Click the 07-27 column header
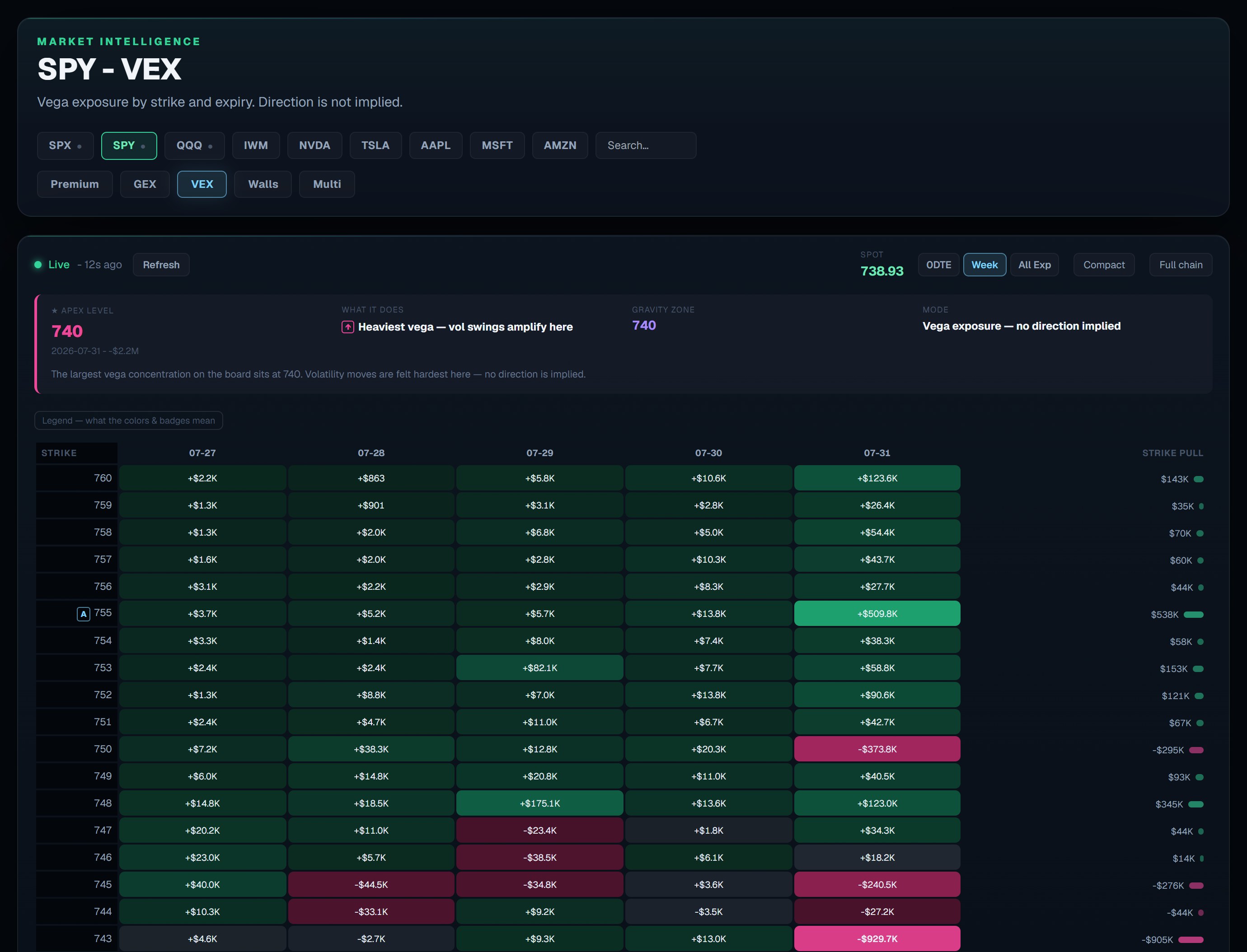The height and width of the screenshot is (952, 1247). pos(202,453)
